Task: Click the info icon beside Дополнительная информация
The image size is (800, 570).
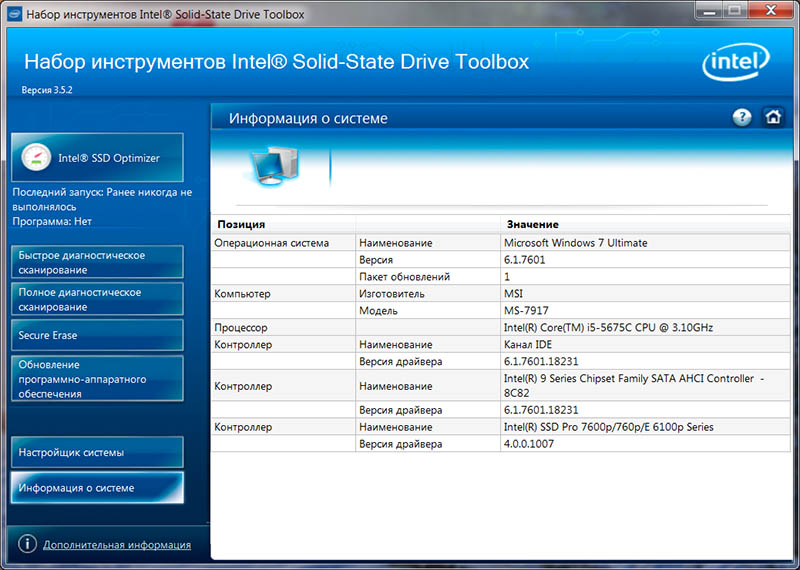Action: pos(26,545)
